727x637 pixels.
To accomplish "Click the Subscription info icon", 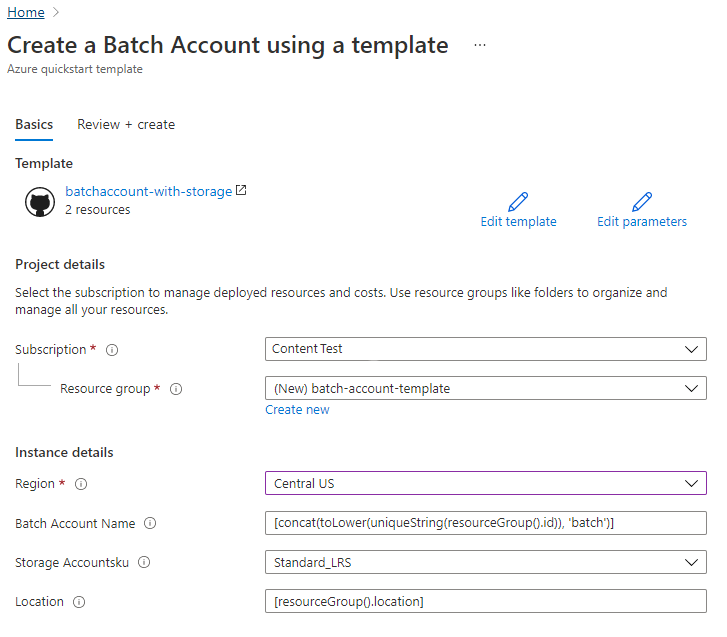I will [112, 350].
